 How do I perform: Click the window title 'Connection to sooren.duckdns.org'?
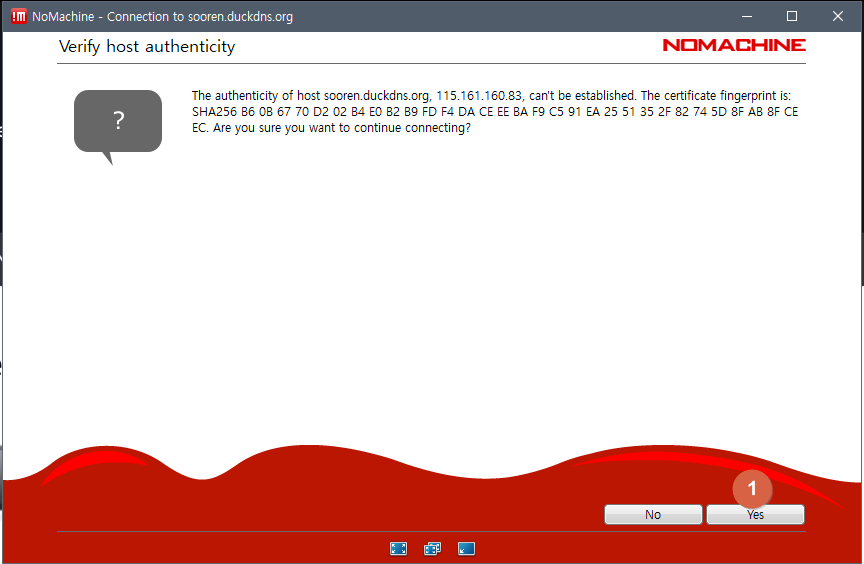[200, 17]
